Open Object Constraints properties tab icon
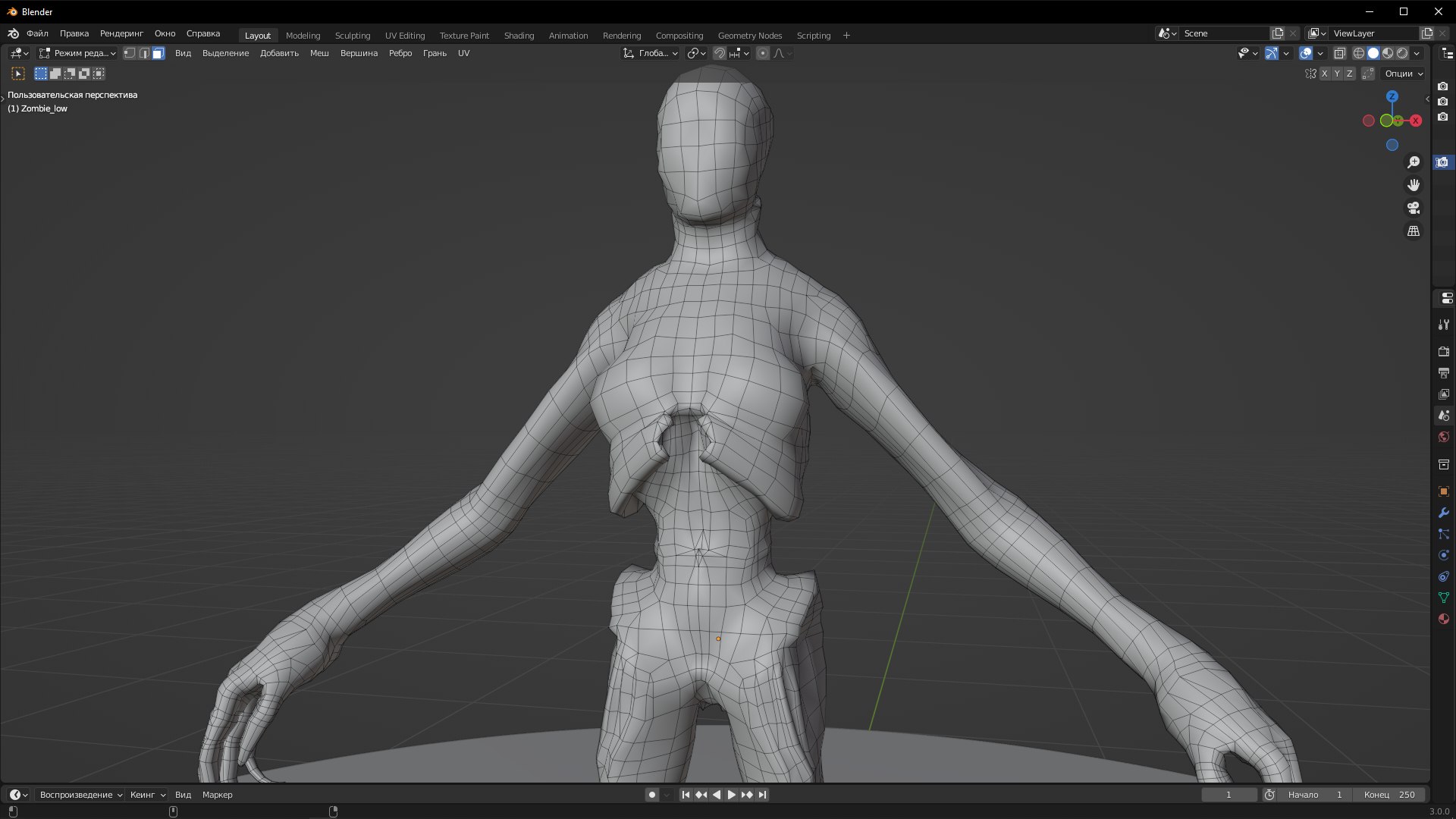This screenshot has height=819, width=1456. pos(1444,576)
